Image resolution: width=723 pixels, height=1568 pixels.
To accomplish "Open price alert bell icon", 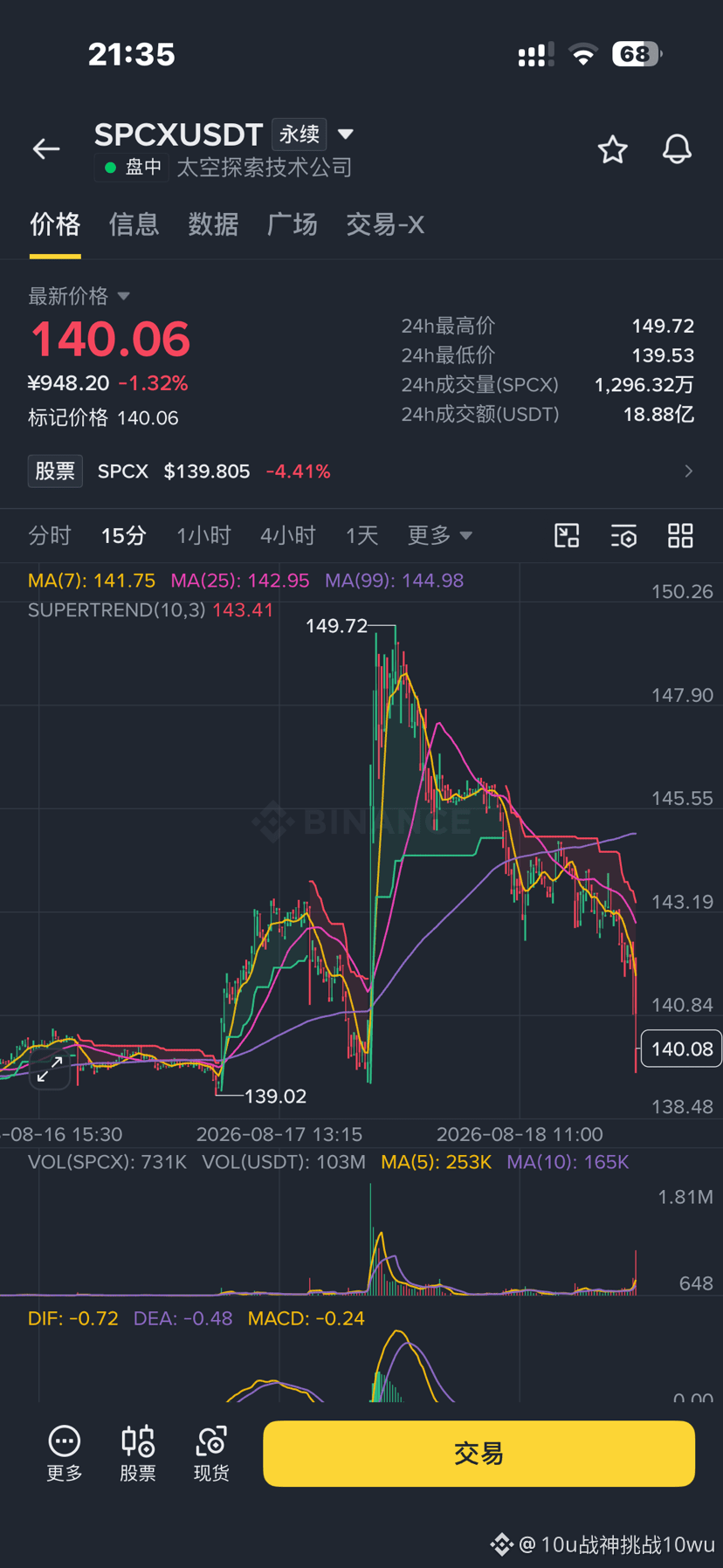I will tap(677, 149).
